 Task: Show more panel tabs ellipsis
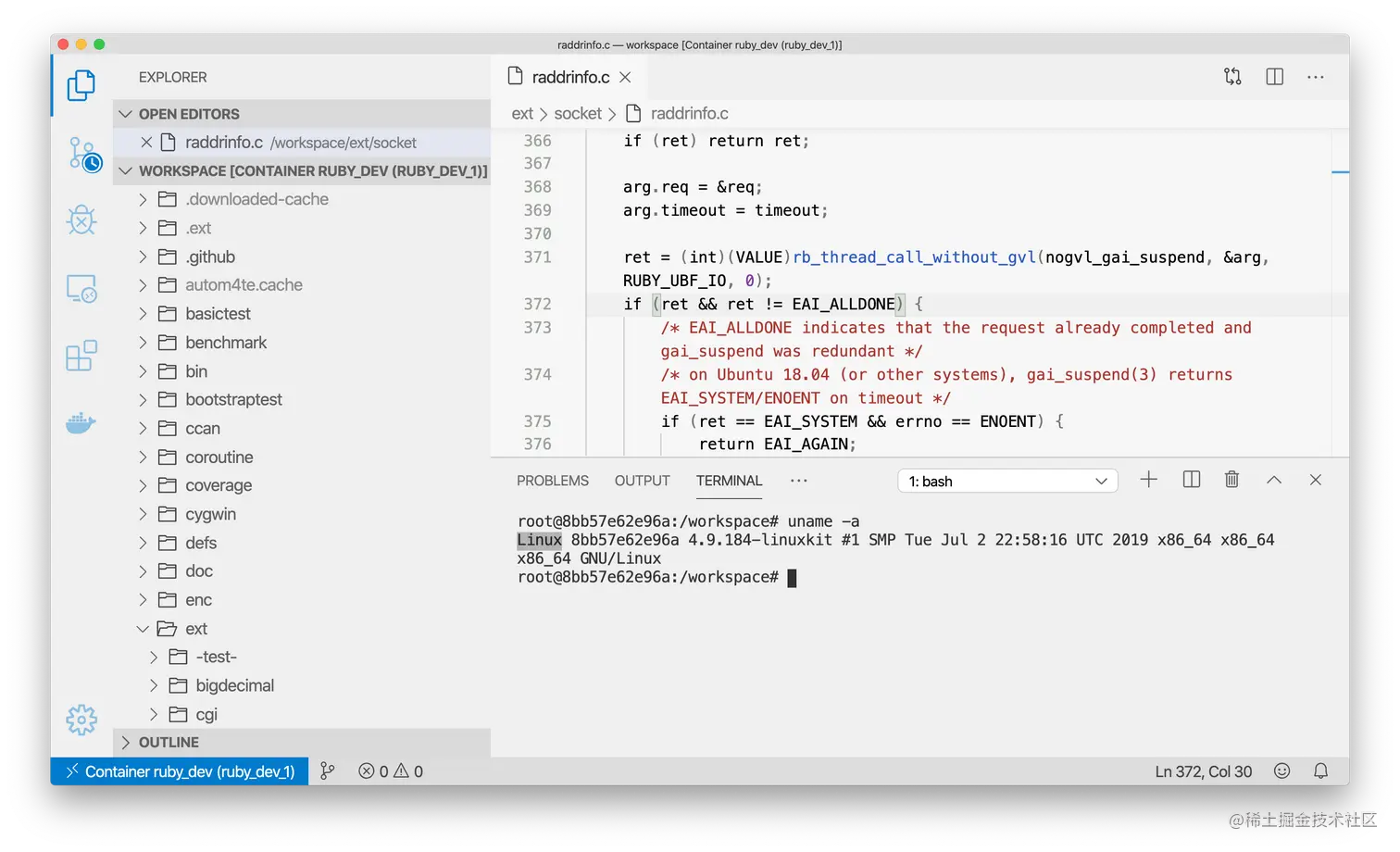(799, 481)
